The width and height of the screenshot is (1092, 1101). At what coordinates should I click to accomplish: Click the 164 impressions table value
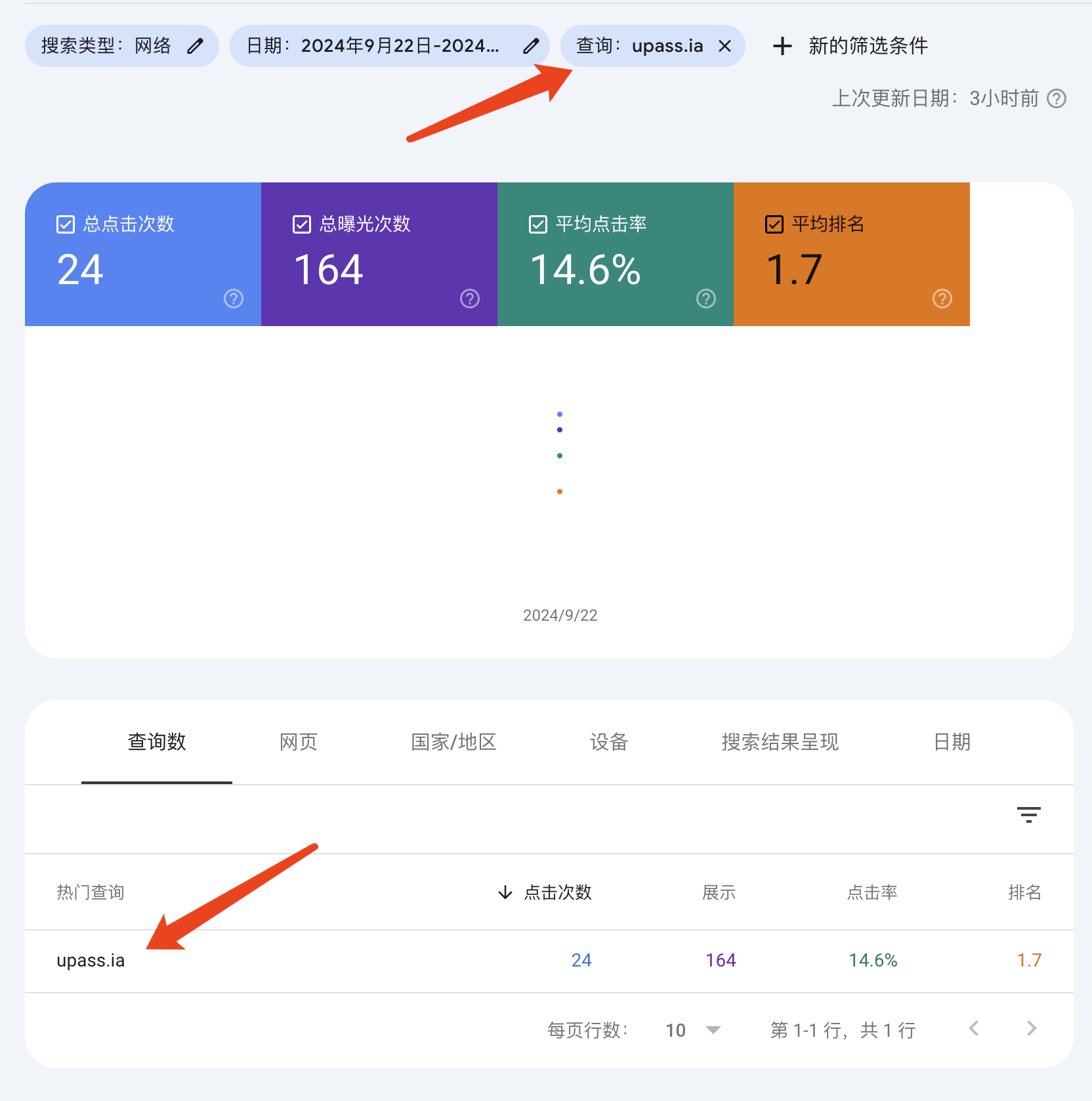click(x=721, y=961)
